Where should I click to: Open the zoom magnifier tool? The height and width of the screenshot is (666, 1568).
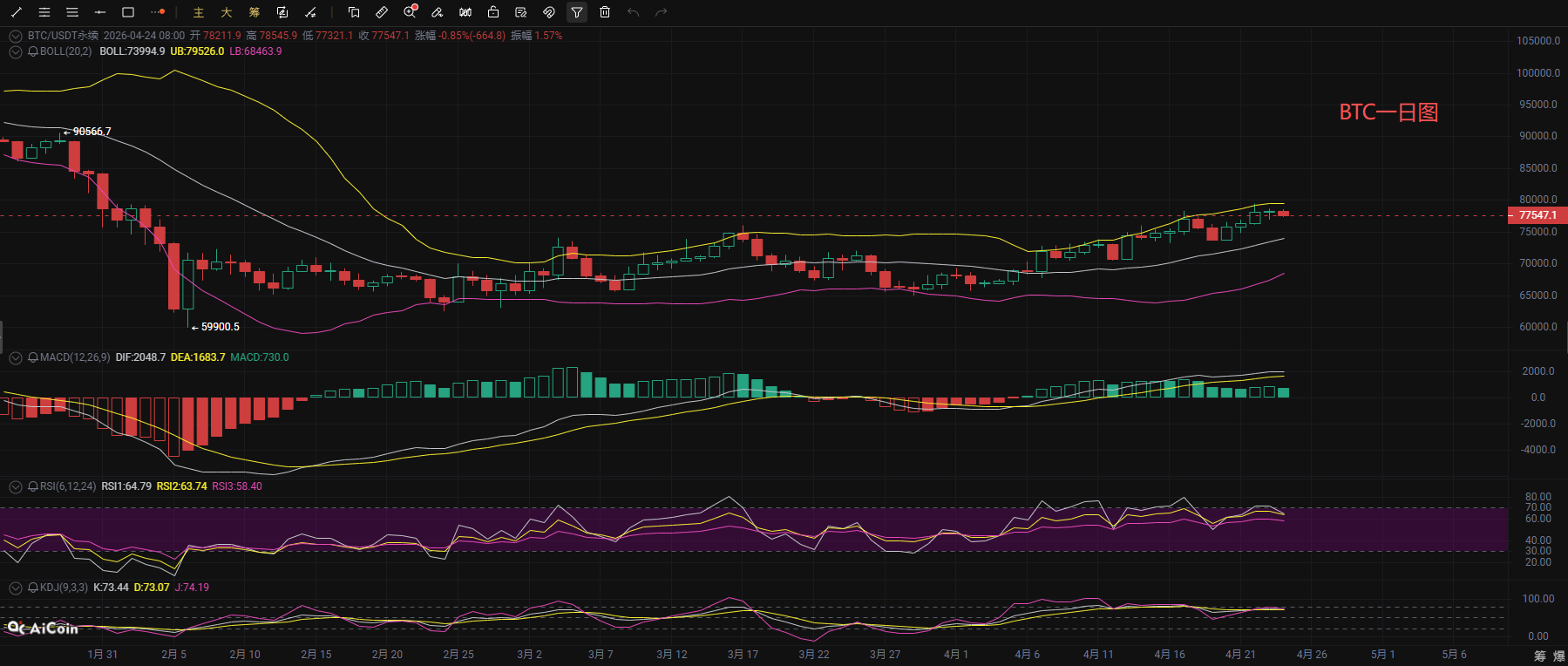point(410,12)
